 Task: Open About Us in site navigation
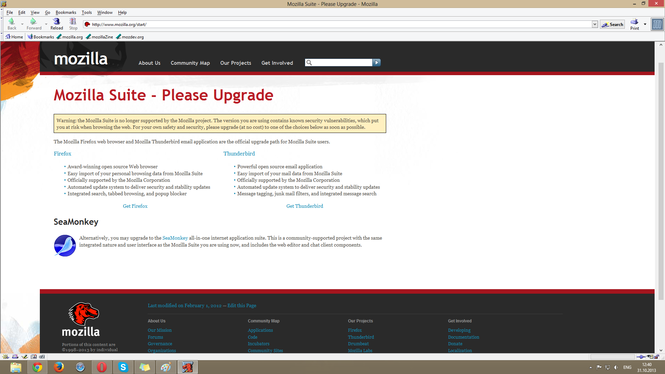click(x=149, y=63)
